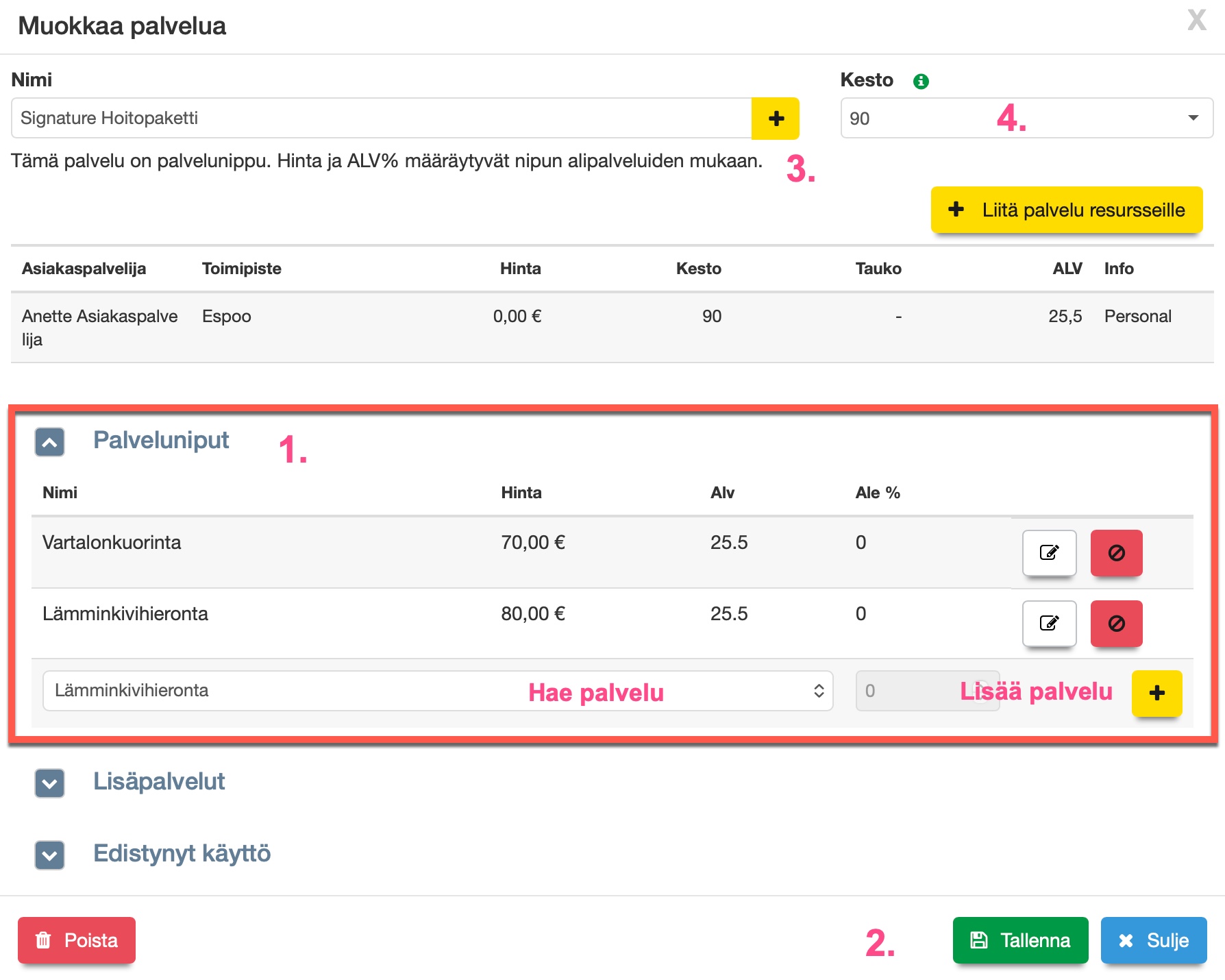Click the Signature Hoitopaketti name field
Screen dimensions: 1225x980
coord(381,119)
